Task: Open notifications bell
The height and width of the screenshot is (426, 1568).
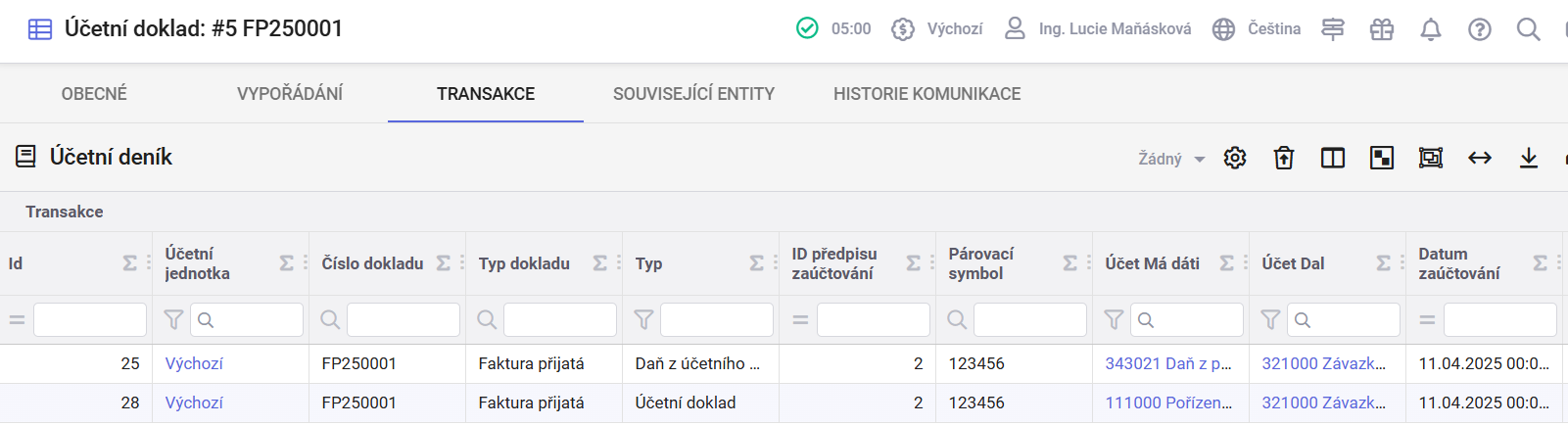Action: pyautogui.click(x=1431, y=29)
